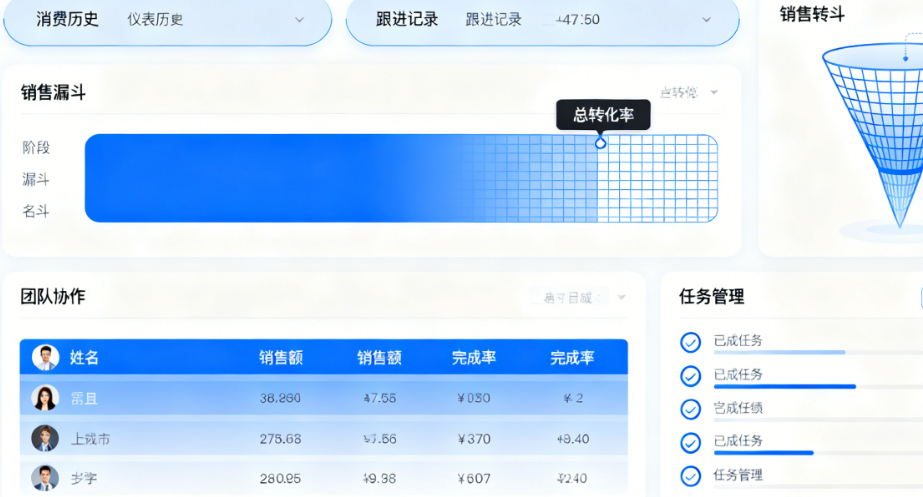923x497 pixels.
Task: Click the 阶段 label beside funnel bar
Action: [36, 147]
